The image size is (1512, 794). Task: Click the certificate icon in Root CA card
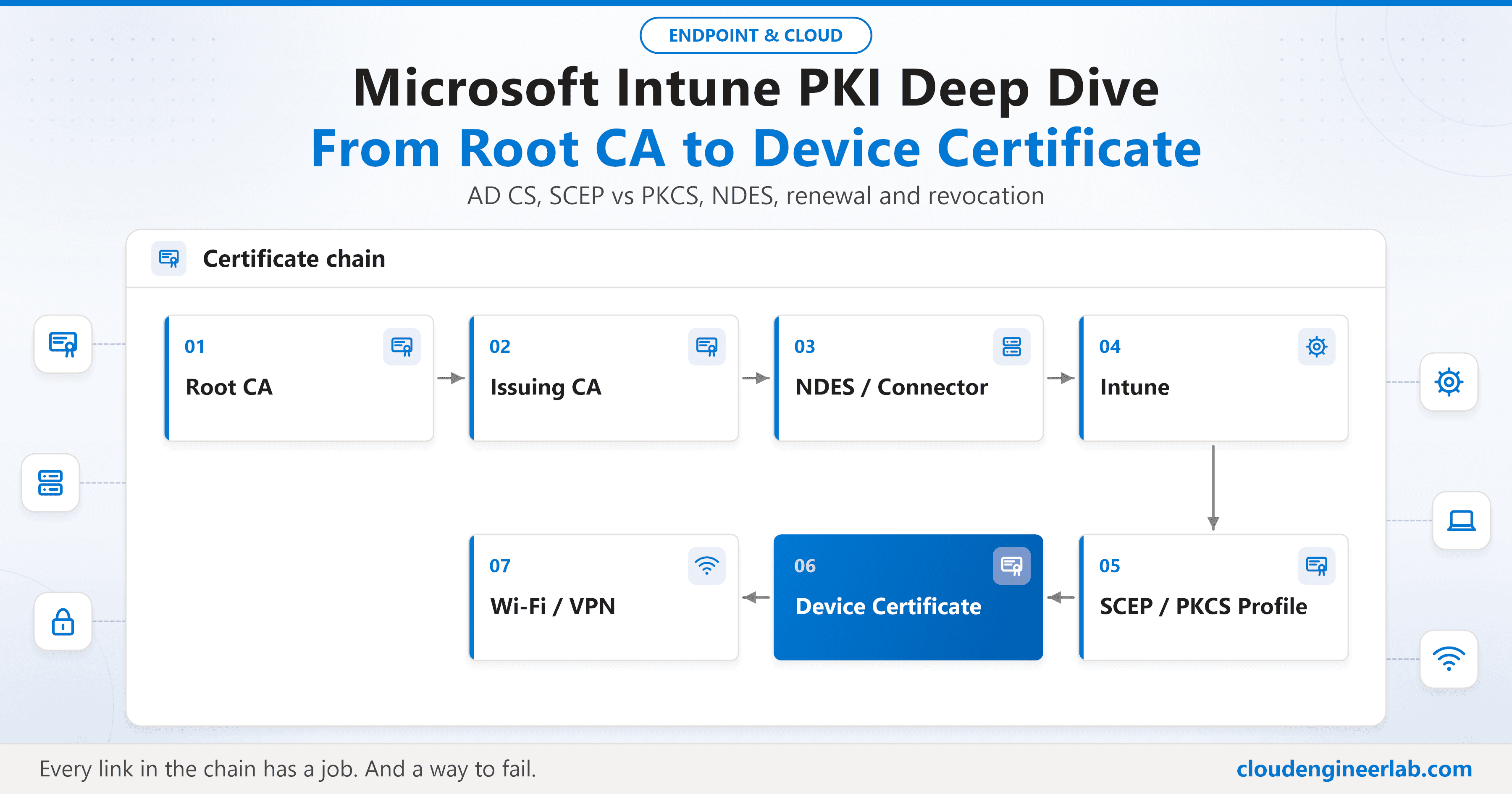(402, 347)
